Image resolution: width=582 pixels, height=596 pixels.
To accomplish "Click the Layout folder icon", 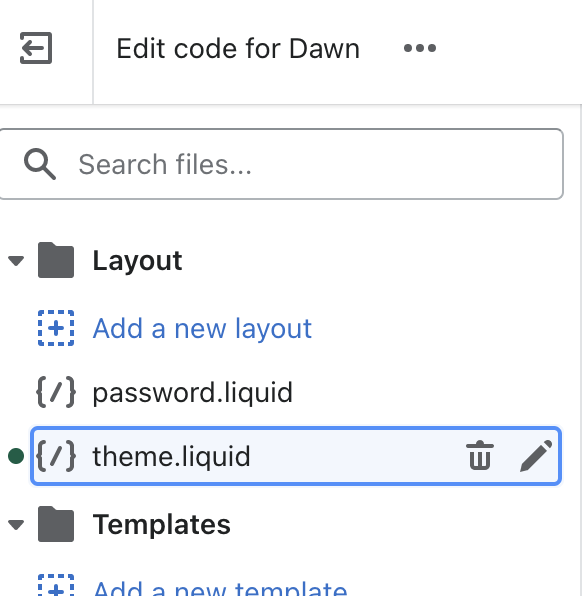I will 56,260.
